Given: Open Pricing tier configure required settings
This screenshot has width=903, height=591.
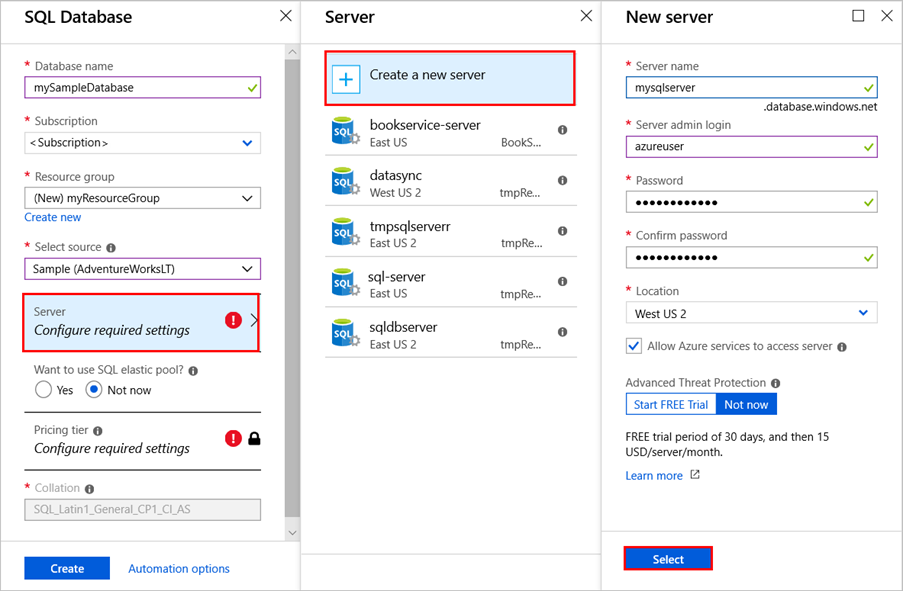Looking at the screenshot, I should [142, 440].
